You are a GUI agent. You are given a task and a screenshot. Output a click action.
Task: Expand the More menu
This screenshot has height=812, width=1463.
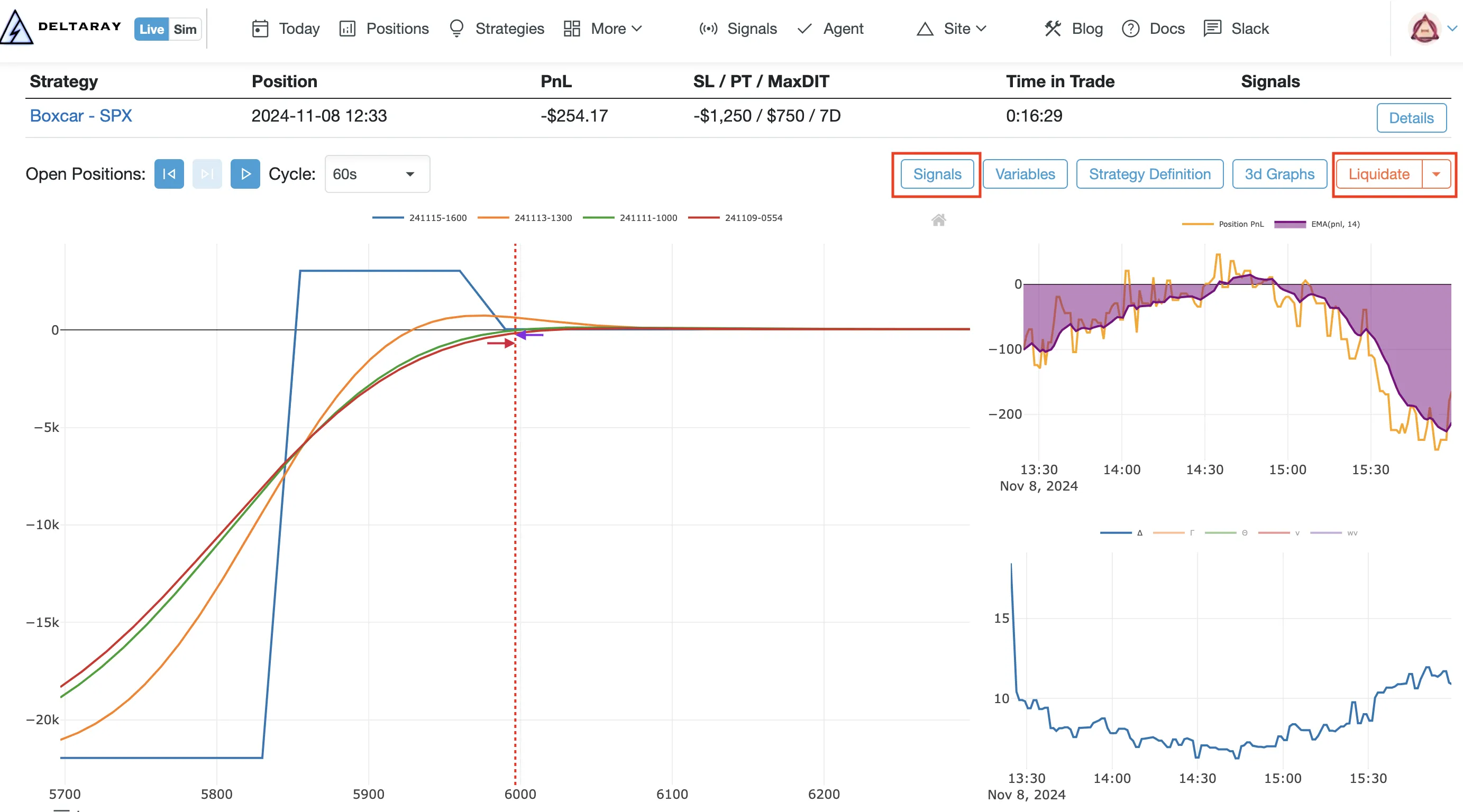point(602,29)
